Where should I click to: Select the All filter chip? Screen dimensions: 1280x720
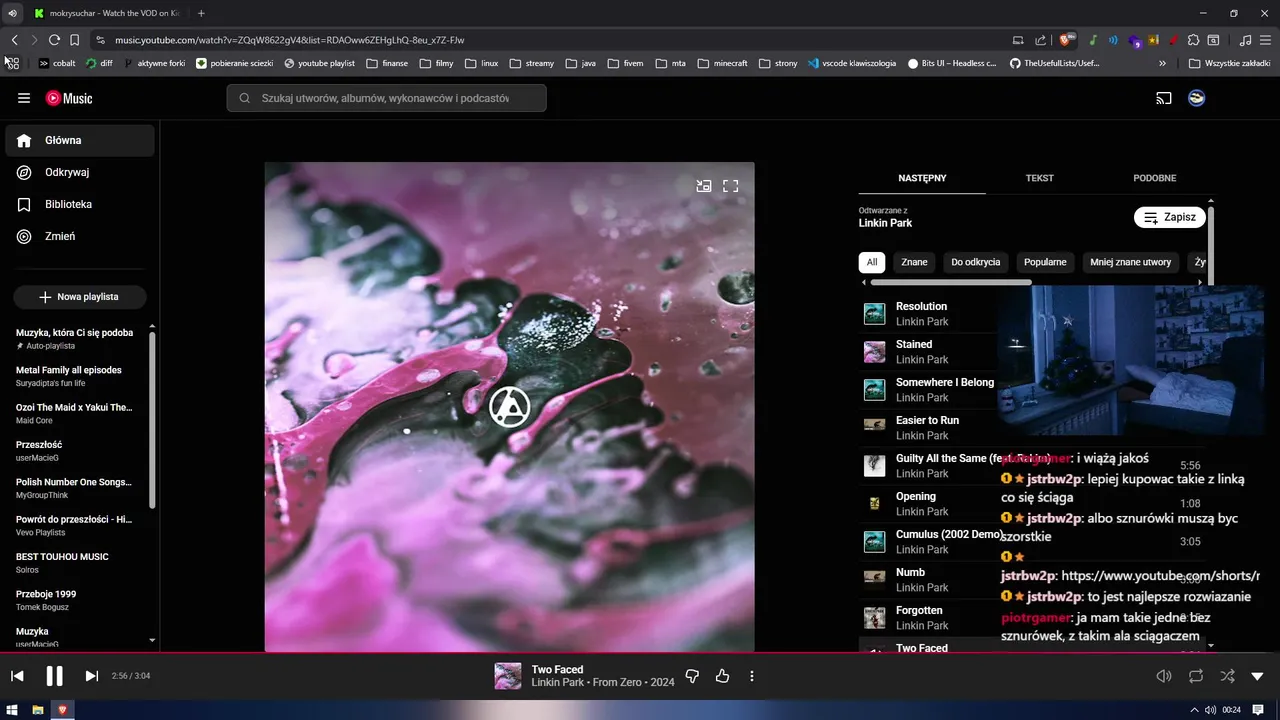[x=872, y=262]
